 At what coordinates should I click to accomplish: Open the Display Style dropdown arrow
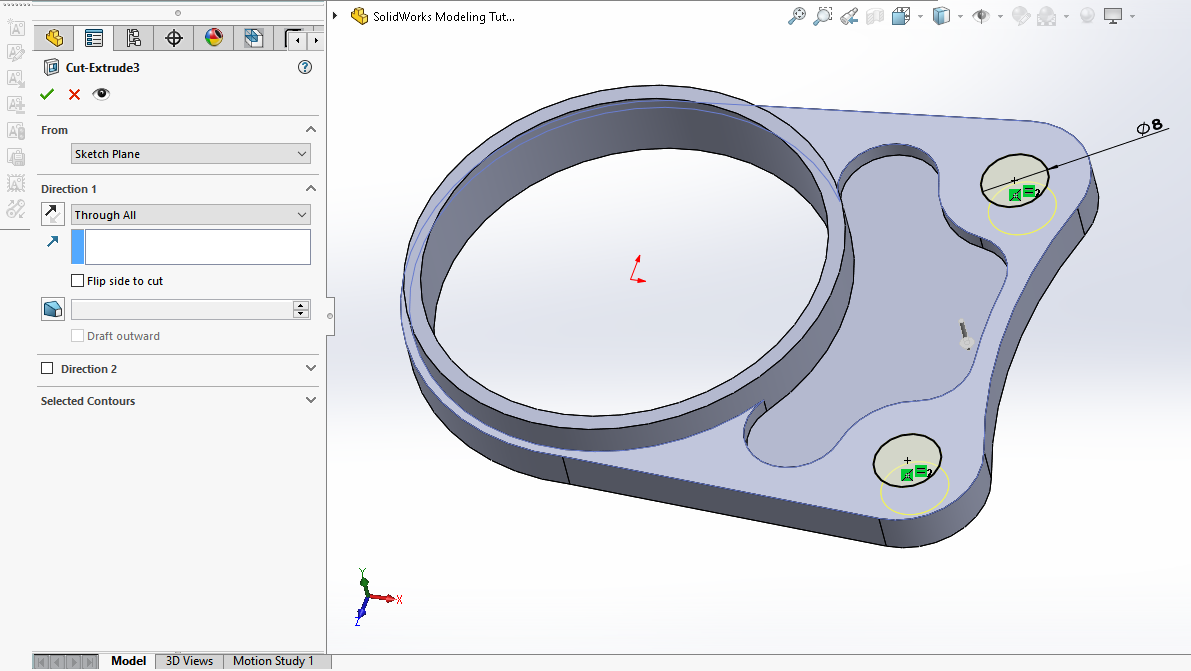tap(960, 16)
